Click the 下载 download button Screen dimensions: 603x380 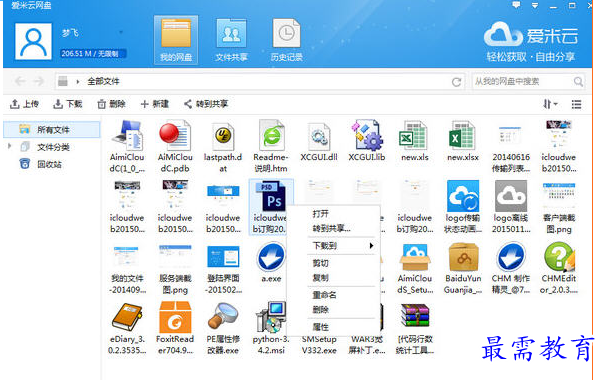[x=68, y=104]
